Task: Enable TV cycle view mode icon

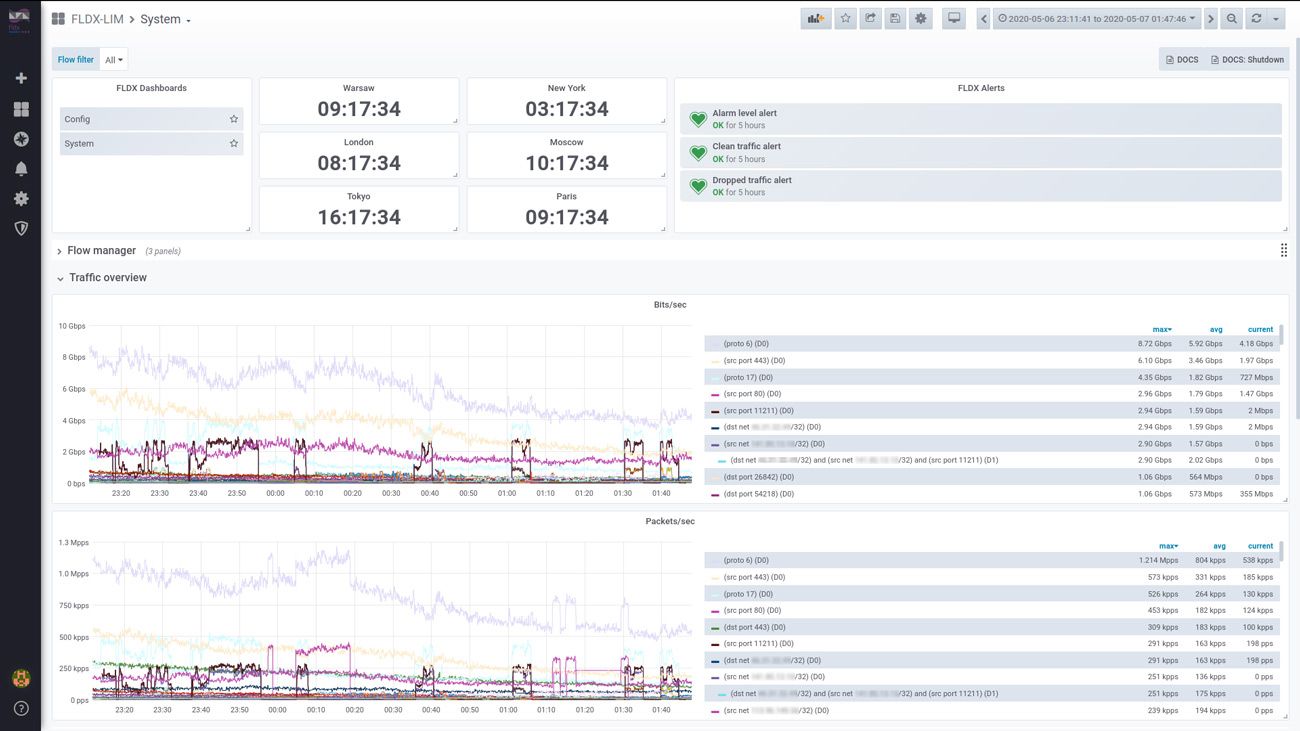Action: [x=955, y=17]
